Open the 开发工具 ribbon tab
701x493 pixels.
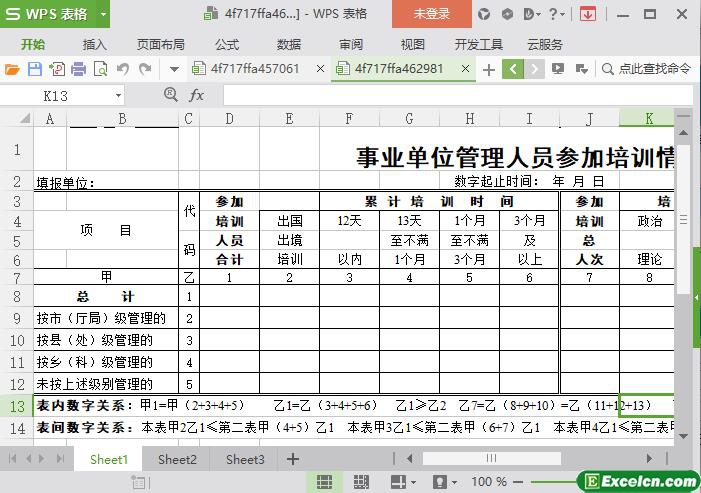click(x=478, y=45)
